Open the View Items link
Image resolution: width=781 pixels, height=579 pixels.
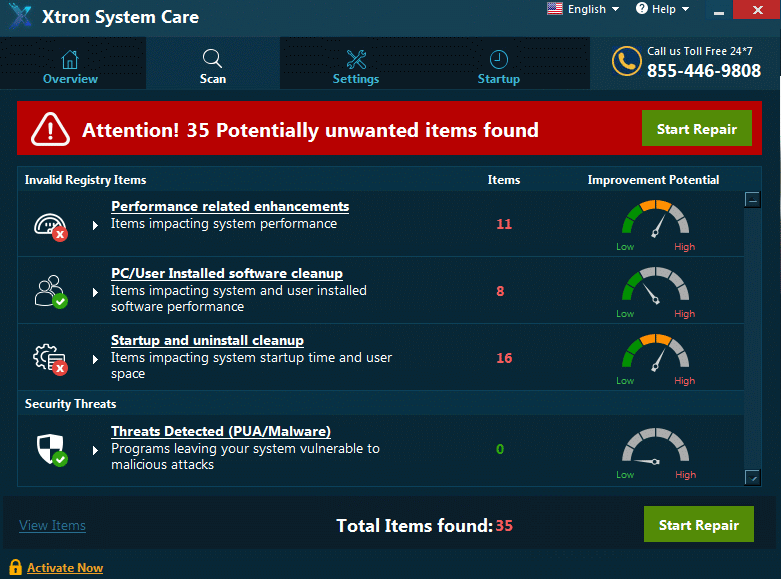(52, 525)
